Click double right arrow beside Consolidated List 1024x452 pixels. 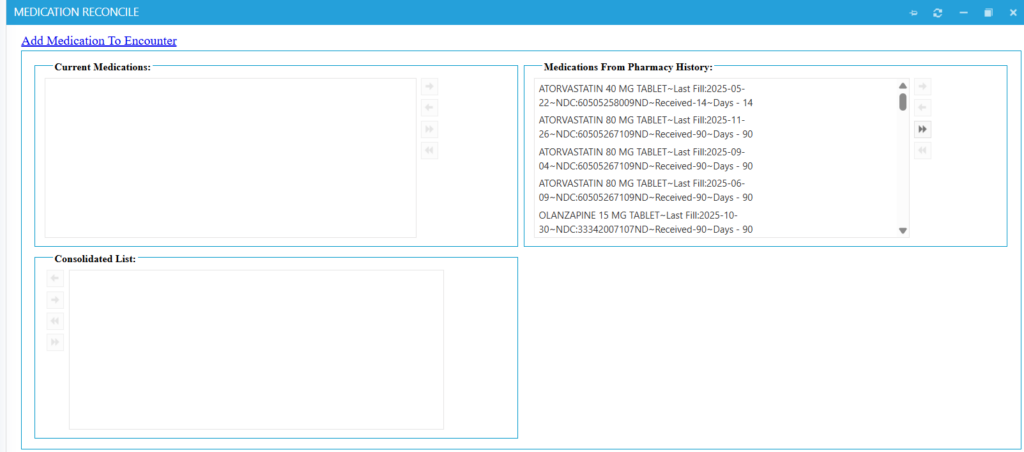click(55, 342)
